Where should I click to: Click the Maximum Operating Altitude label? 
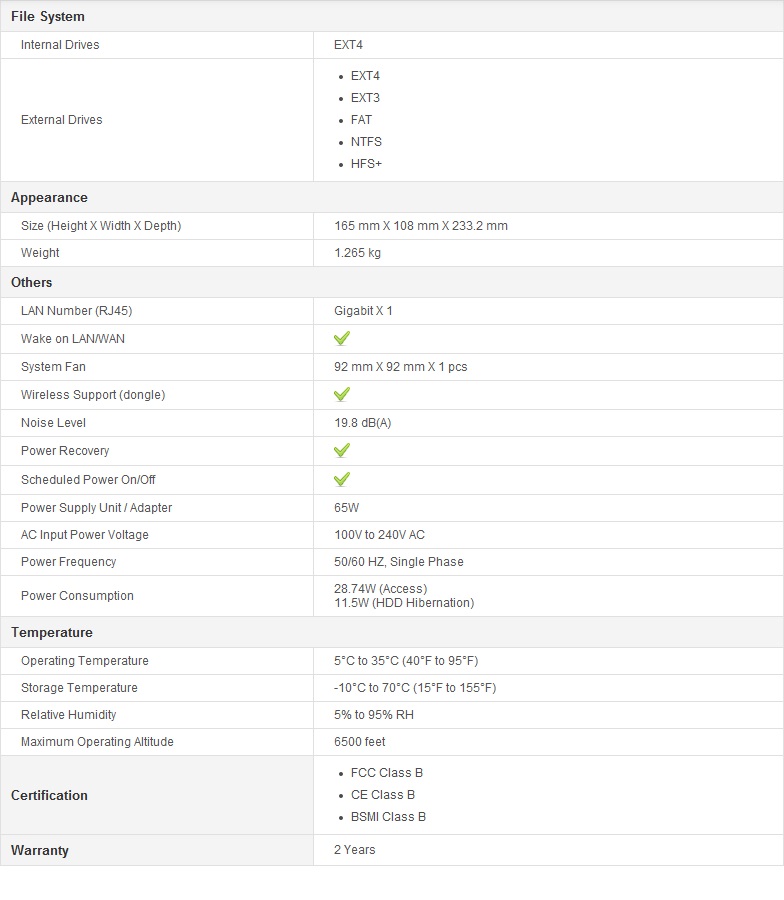click(x=97, y=742)
